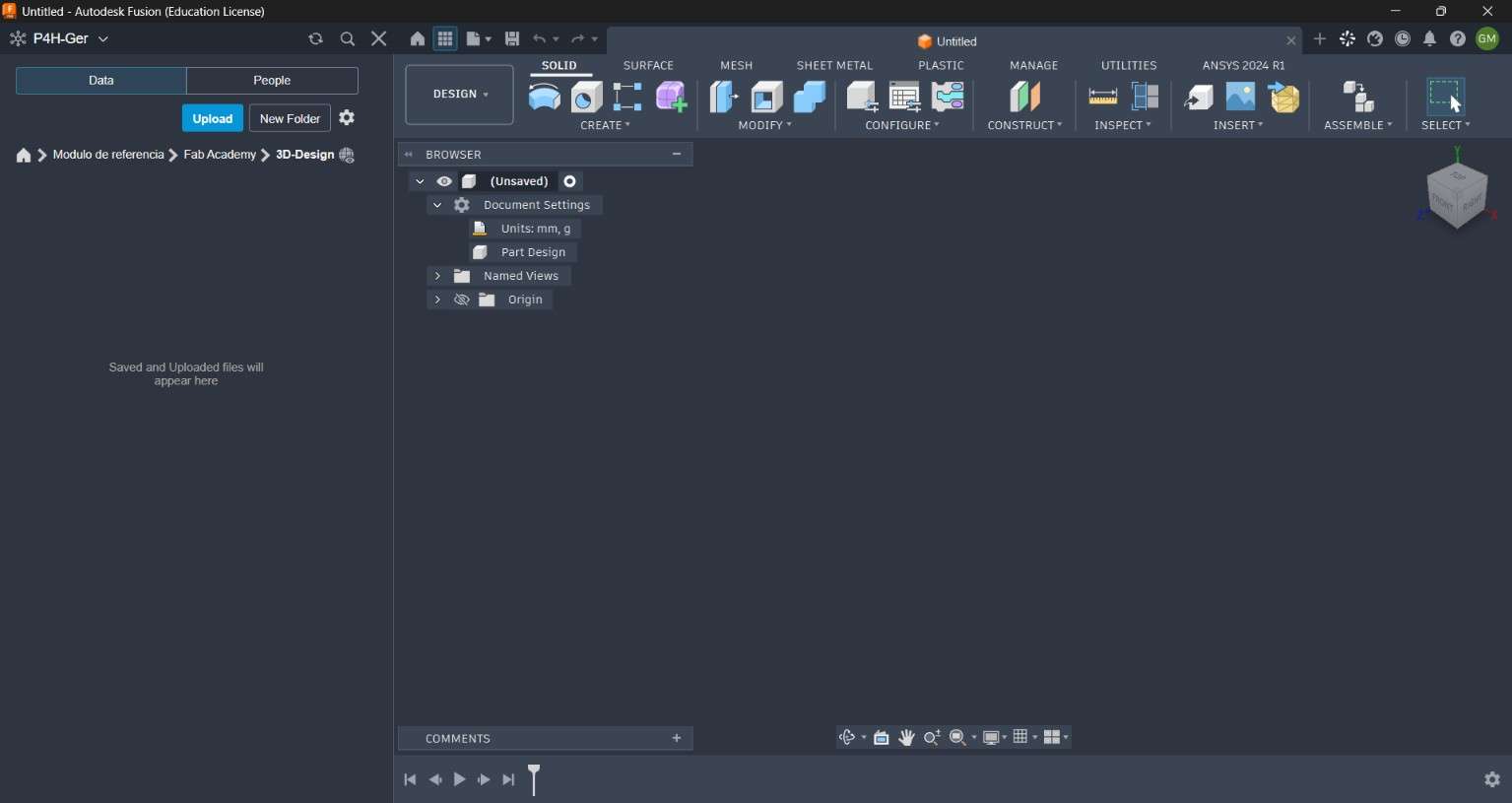Click the Insert Mesh icon
This screenshot has height=803, width=1512.
[1283, 97]
